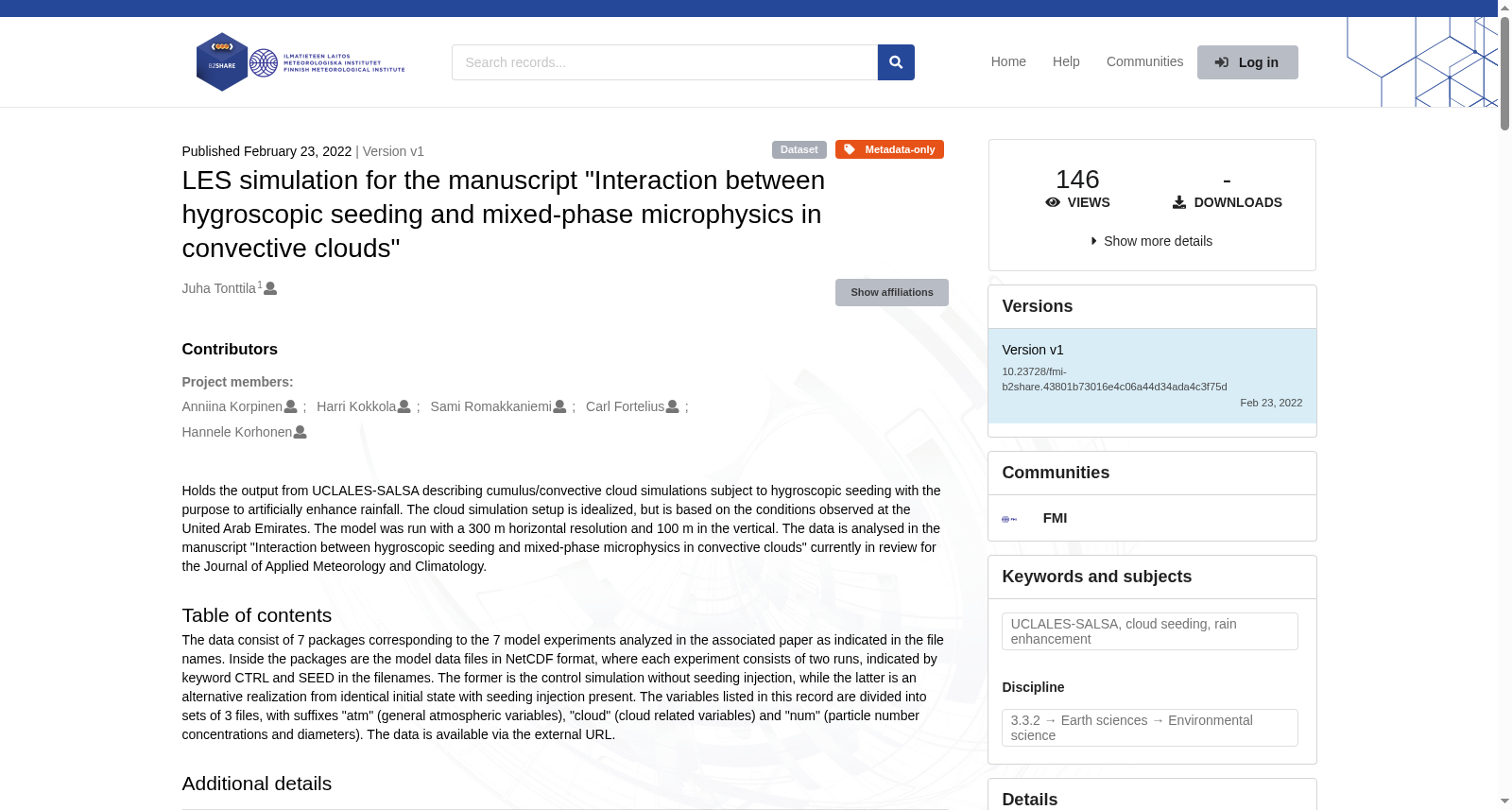Click the person icon next to Anniina Korpinen
Viewport: 1512px width, 810px height.
click(x=291, y=406)
